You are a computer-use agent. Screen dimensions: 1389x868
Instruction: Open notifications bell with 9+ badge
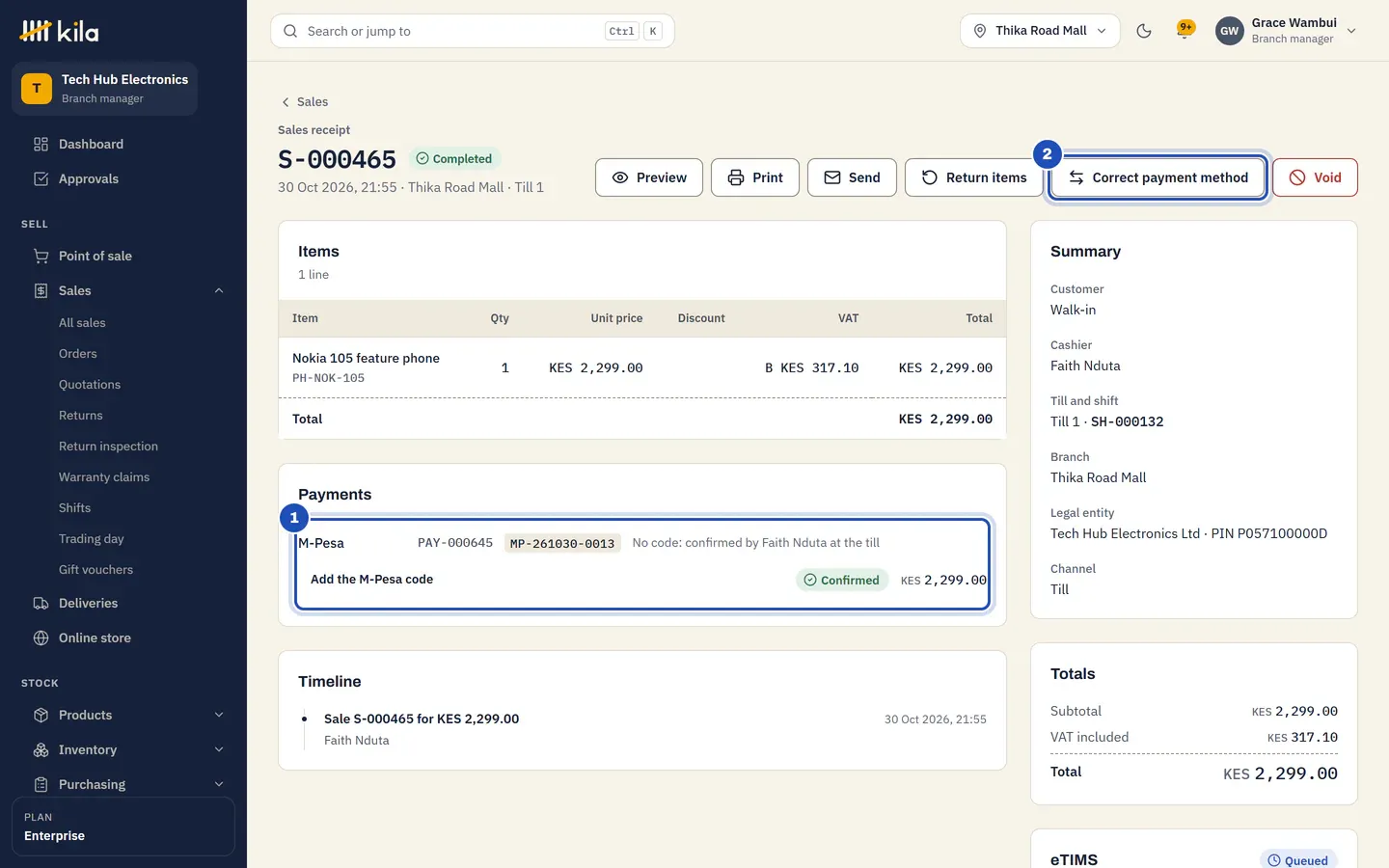point(1185,30)
